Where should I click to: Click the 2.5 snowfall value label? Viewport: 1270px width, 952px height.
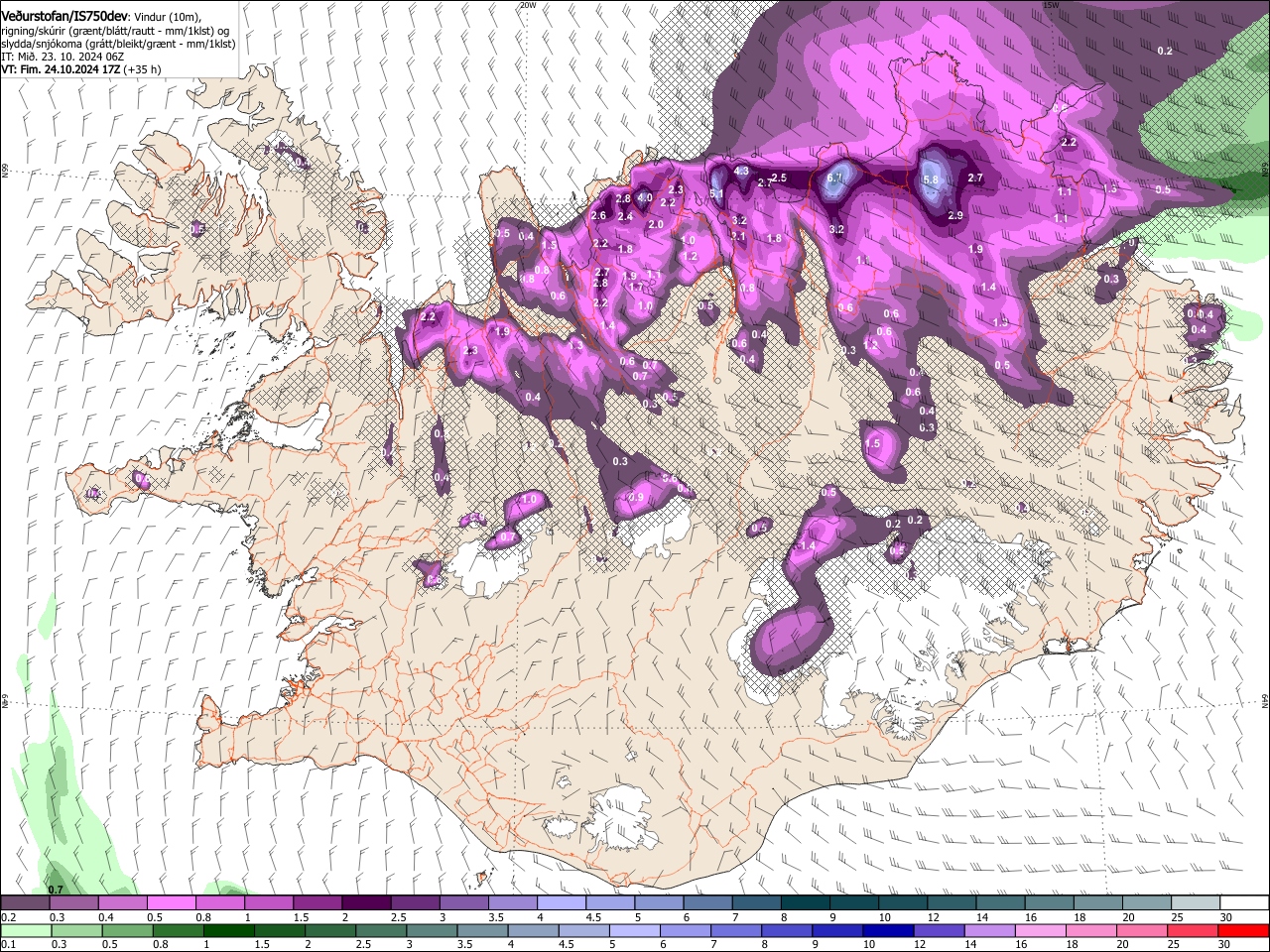[779, 178]
